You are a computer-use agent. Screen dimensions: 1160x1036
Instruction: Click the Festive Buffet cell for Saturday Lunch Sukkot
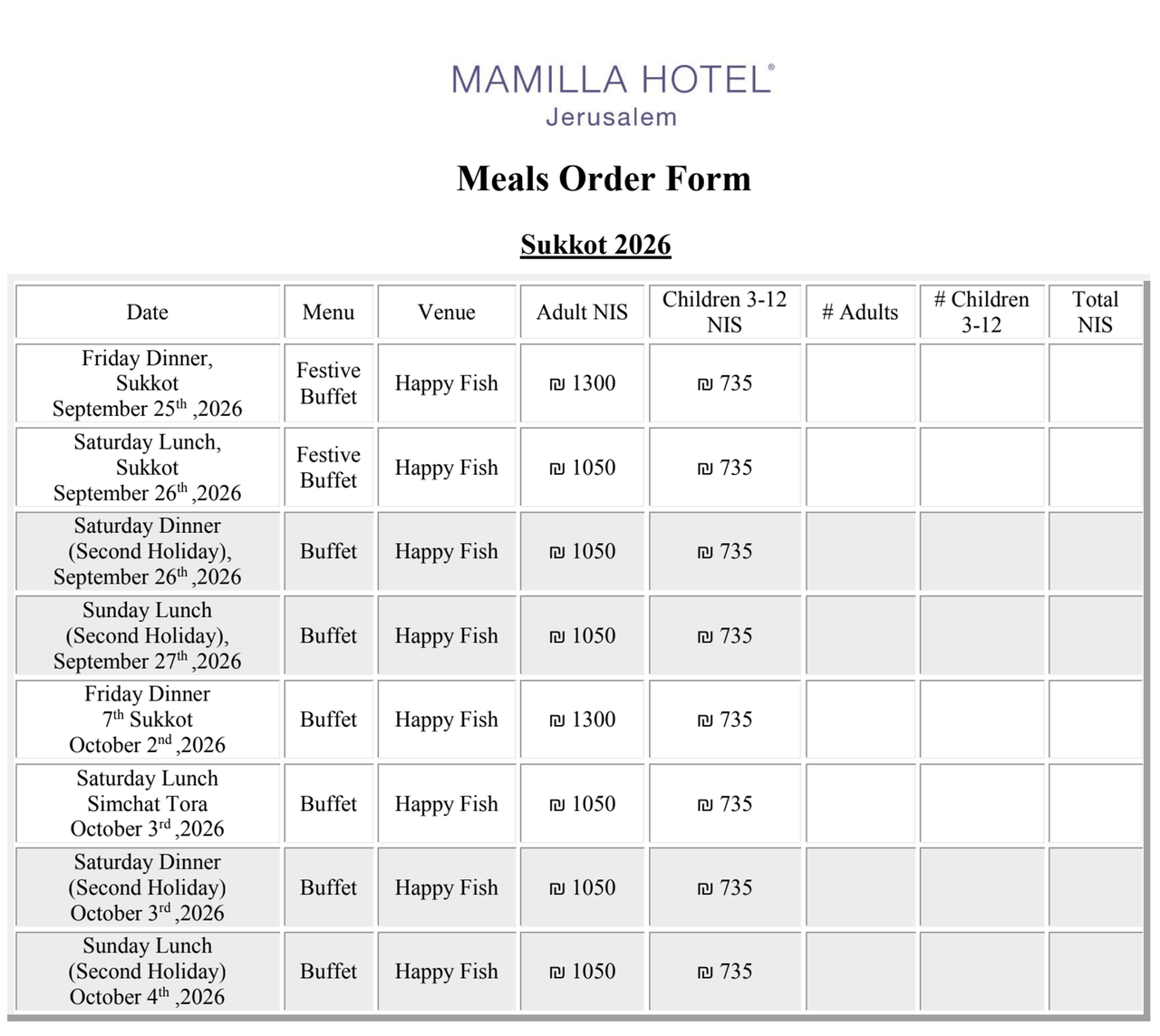click(x=328, y=468)
